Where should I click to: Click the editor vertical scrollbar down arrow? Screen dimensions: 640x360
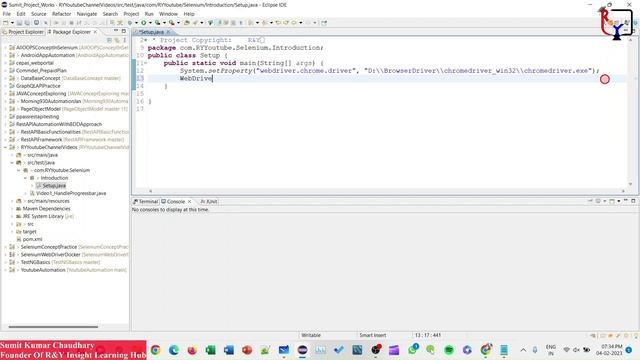pos(631,184)
